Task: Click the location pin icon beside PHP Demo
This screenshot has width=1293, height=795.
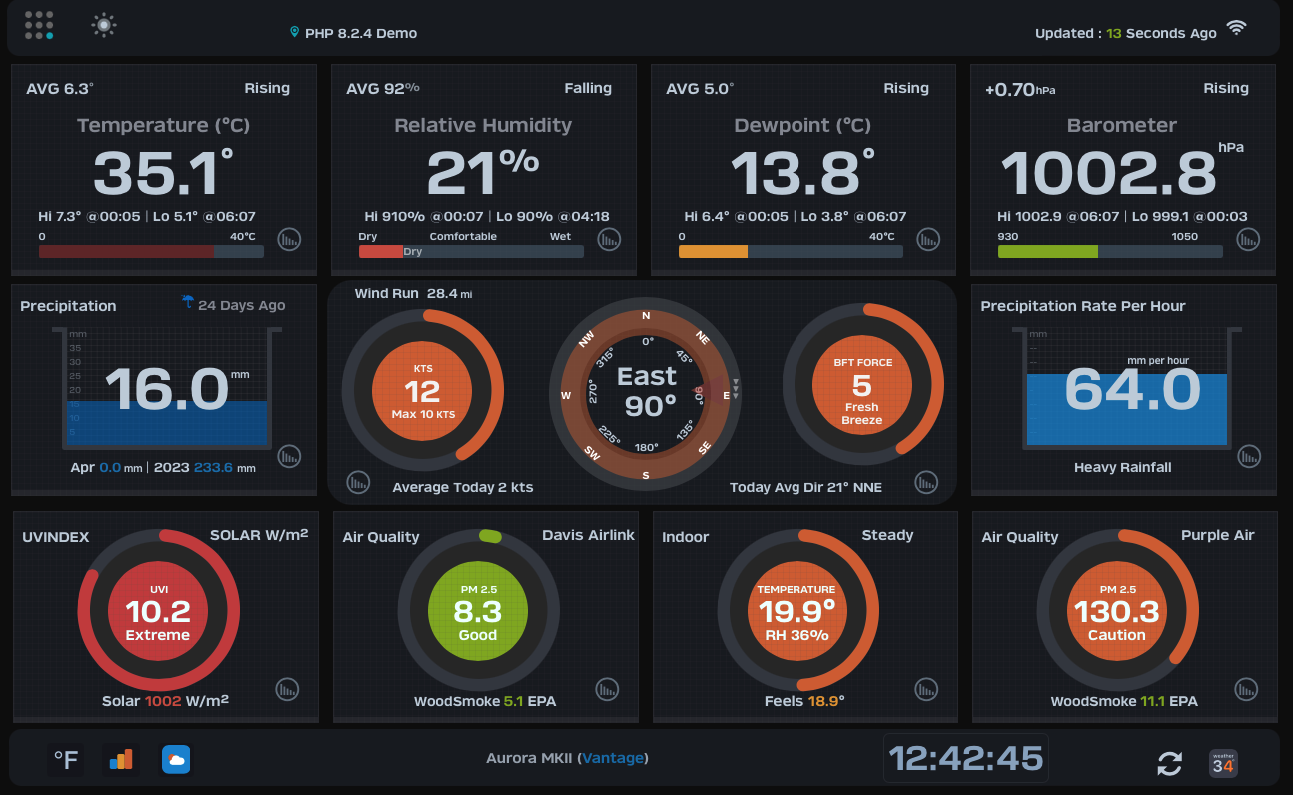Action: (294, 32)
